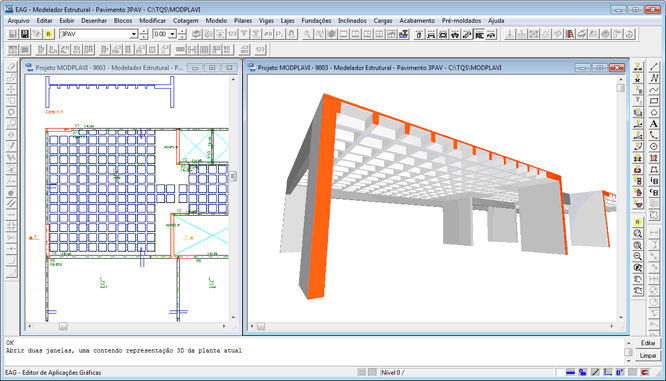
Task: Toggle the blue layered status bar icon
Action: 583,373
